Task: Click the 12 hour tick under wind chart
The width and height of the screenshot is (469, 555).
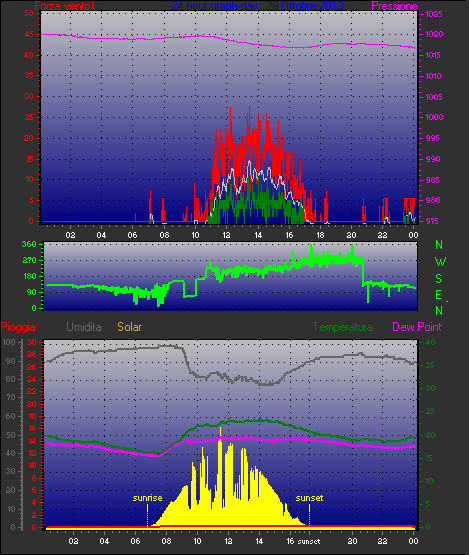Action: (x=227, y=235)
